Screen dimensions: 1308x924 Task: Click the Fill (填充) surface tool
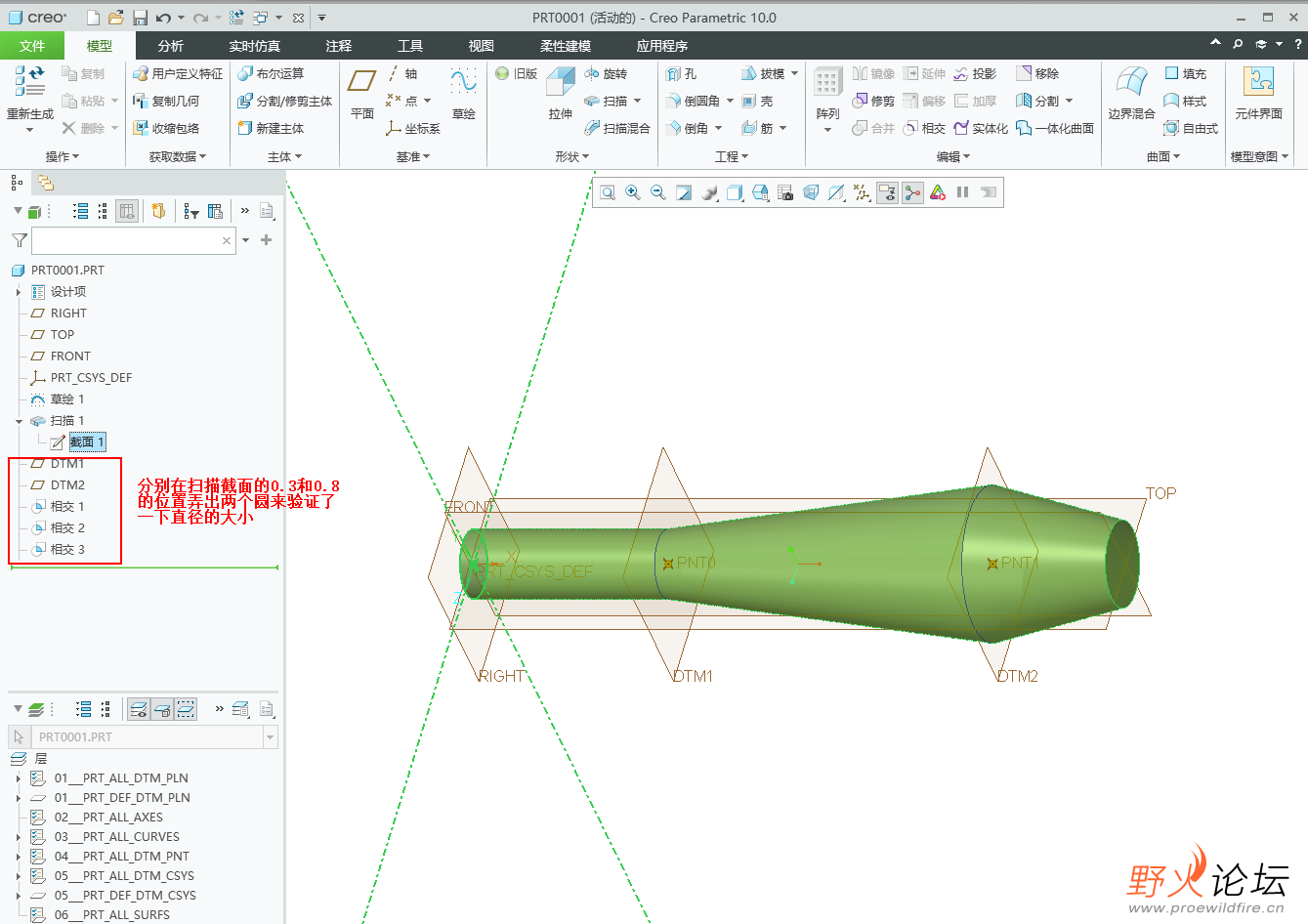click(x=1185, y=73)
